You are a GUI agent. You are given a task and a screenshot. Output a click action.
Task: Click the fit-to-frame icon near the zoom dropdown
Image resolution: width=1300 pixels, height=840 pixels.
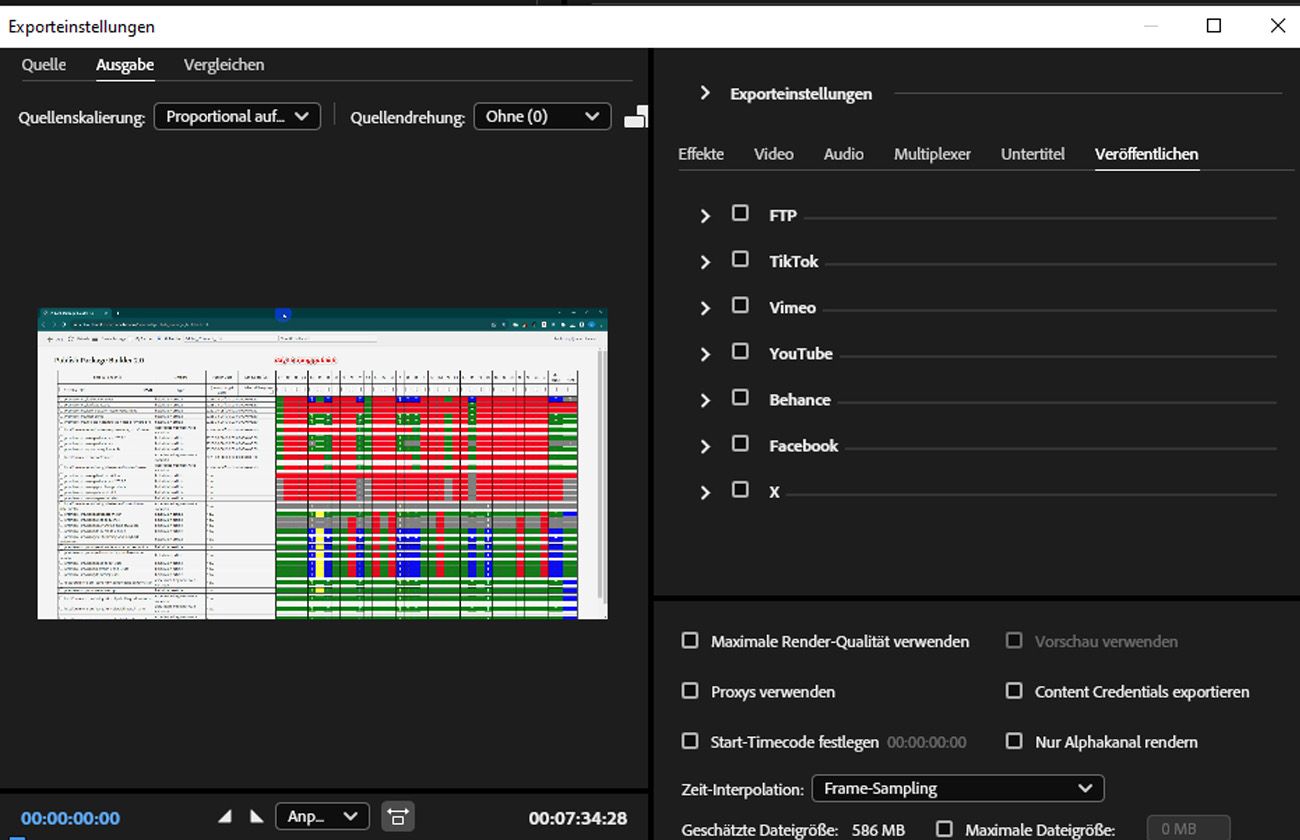pyautogui.click(x=398, y=816)
